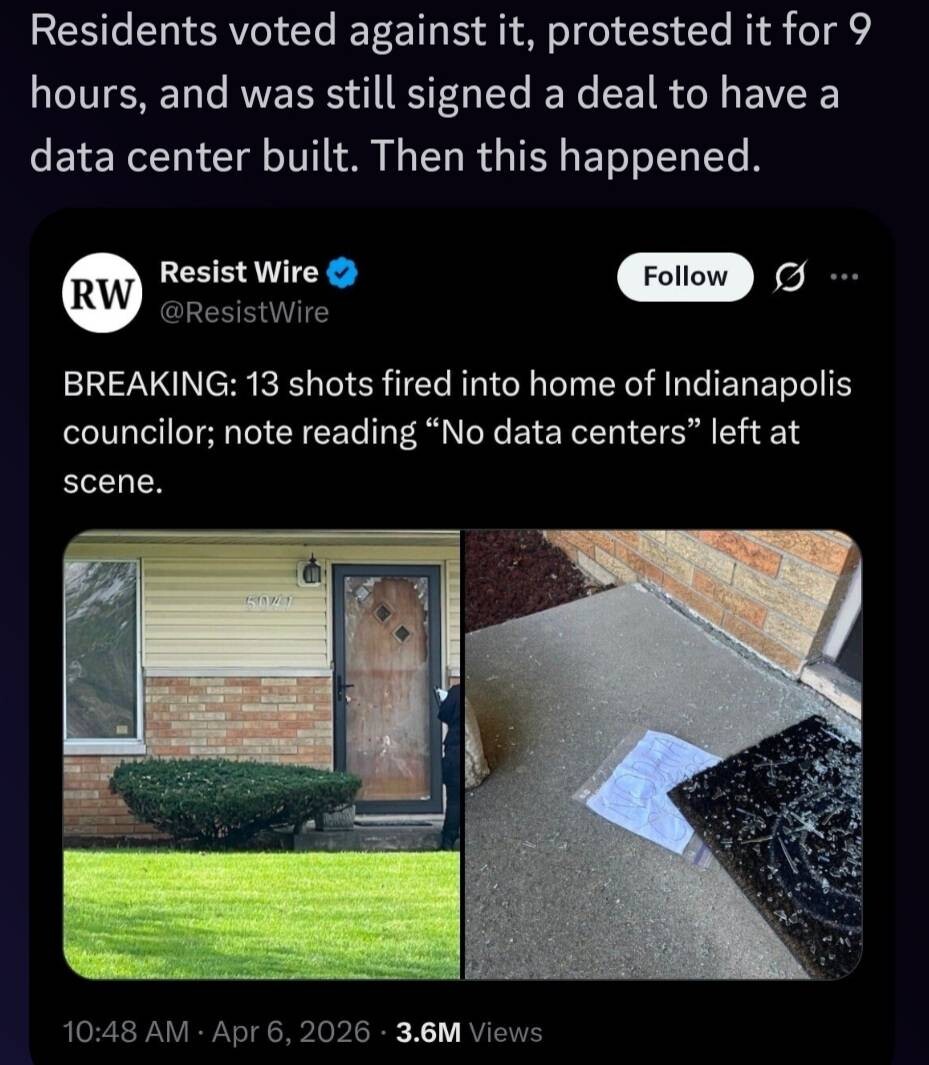Click the Grok slash-circle icon
Screen dimensions: 929x1065
point(790,276)
